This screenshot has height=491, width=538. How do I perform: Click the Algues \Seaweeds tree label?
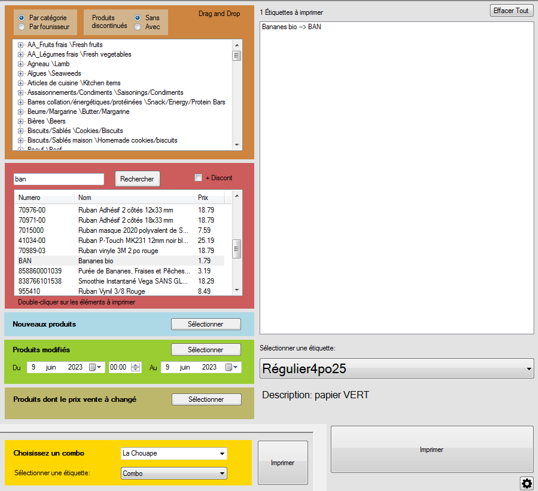pyautogui.click(x=54, y=73)
